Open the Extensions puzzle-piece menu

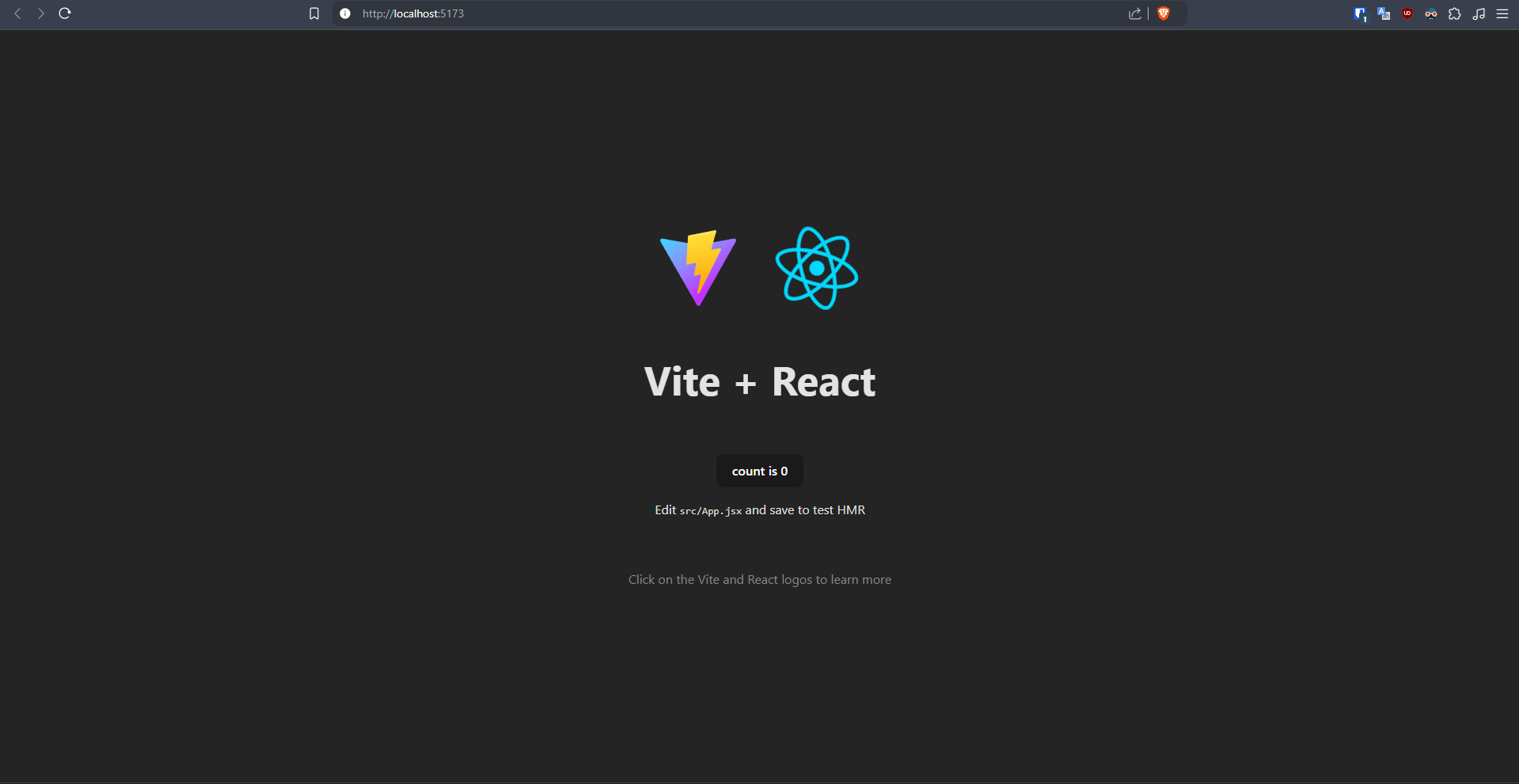pyautogui.click(x=1455, y=13)
